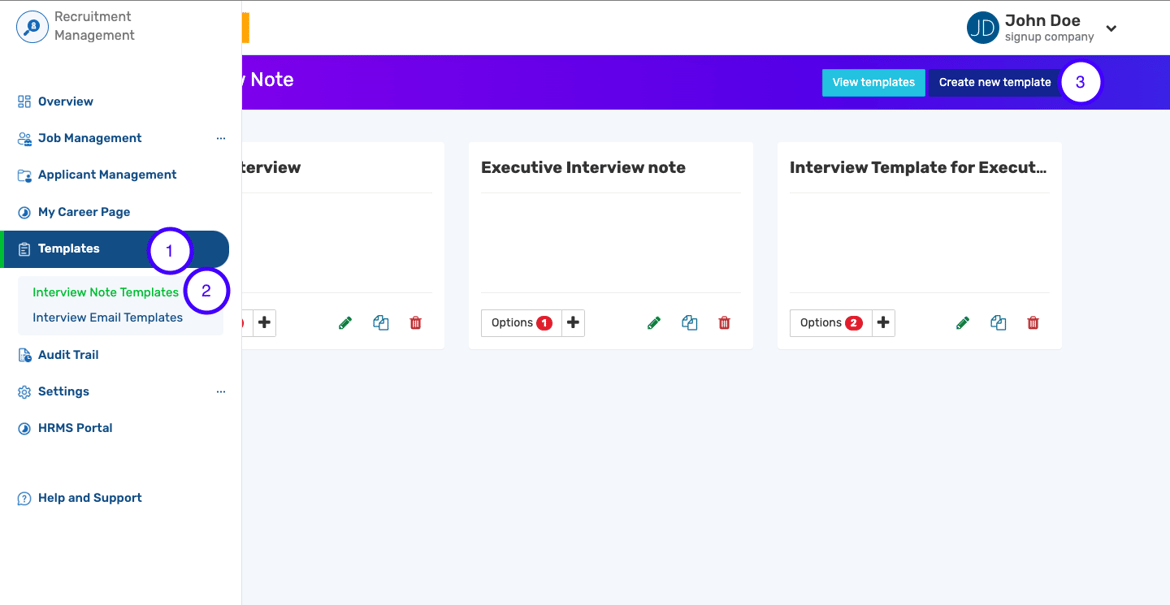Select Interview Email Templates submenu item
This screenshot has height=605, width=1170.
(107, 317)
